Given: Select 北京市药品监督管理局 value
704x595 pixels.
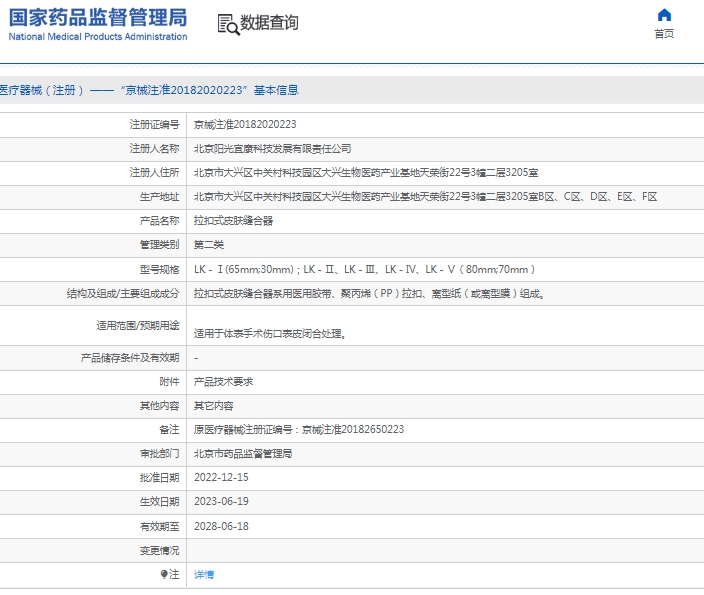Looking at the screenshot, I should point(243,454).
